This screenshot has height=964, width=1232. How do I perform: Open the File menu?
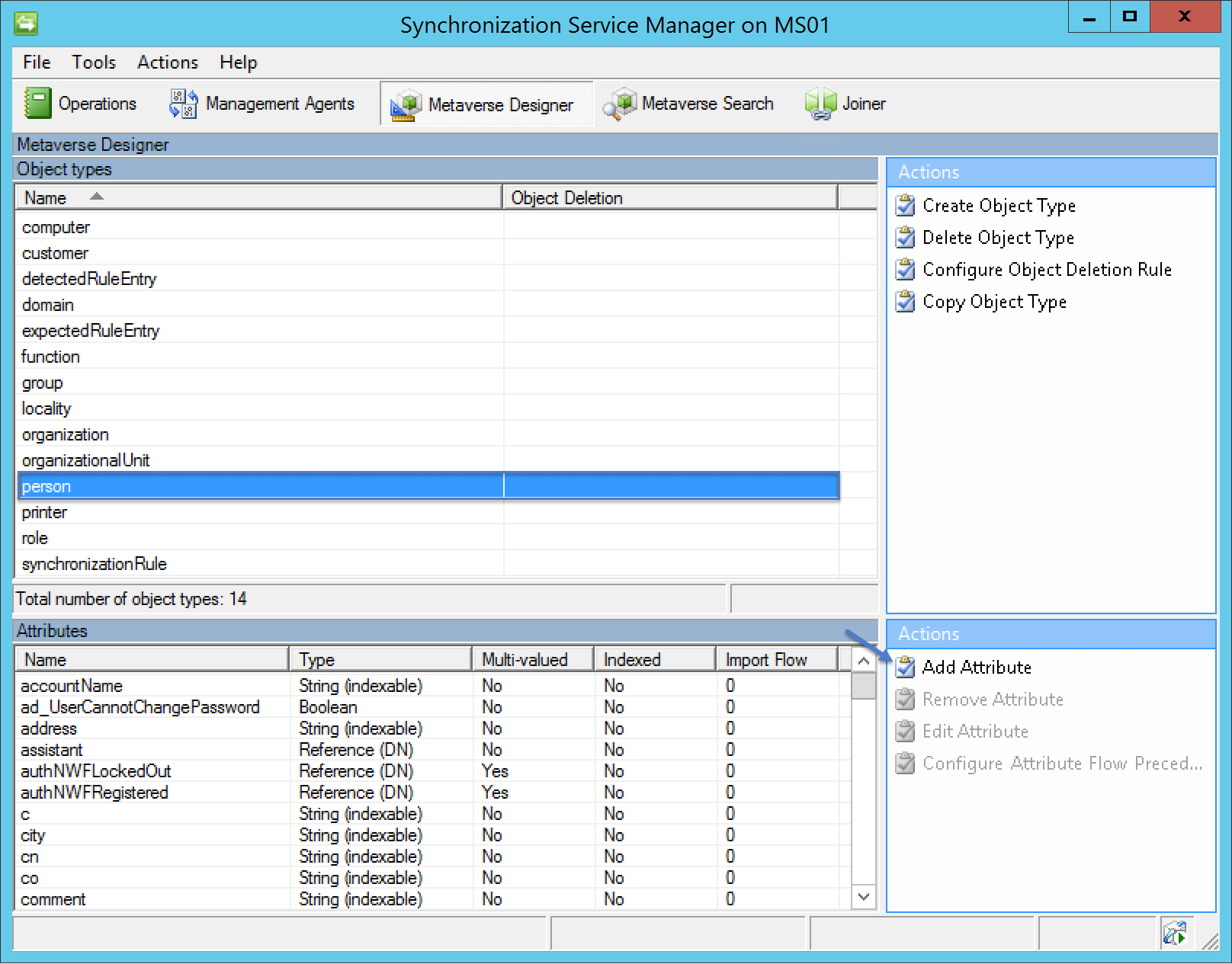[x=37, y=62]
